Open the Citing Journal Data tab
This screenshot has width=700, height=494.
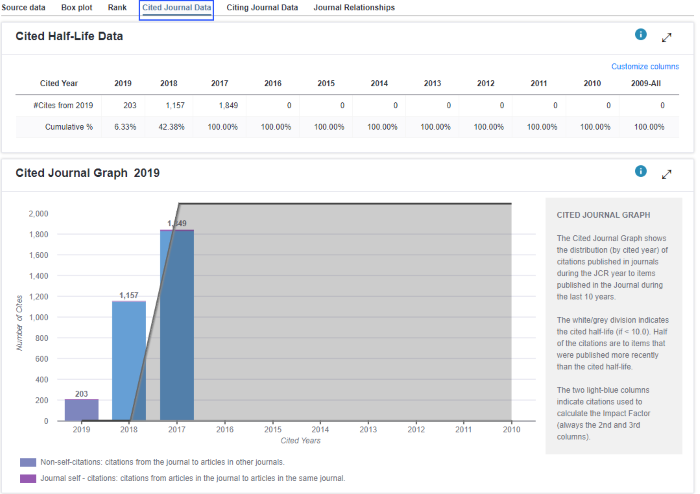[x=262, y=8]
